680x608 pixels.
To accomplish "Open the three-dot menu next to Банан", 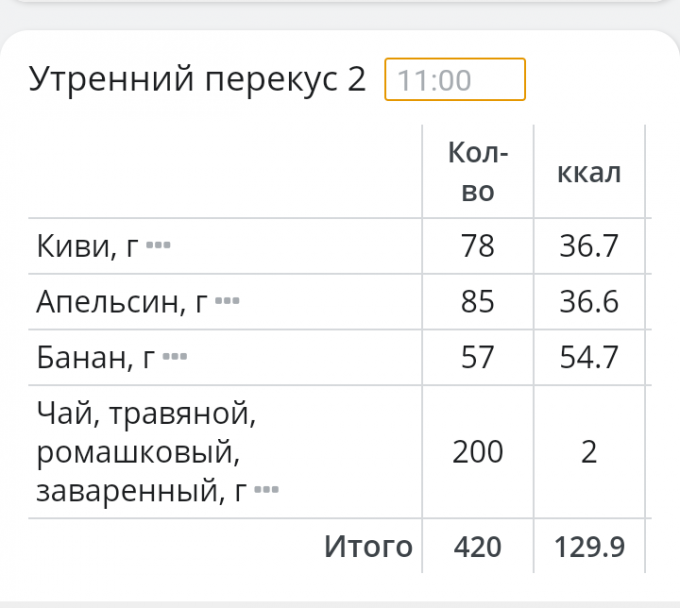I will (x=175, y=357).
